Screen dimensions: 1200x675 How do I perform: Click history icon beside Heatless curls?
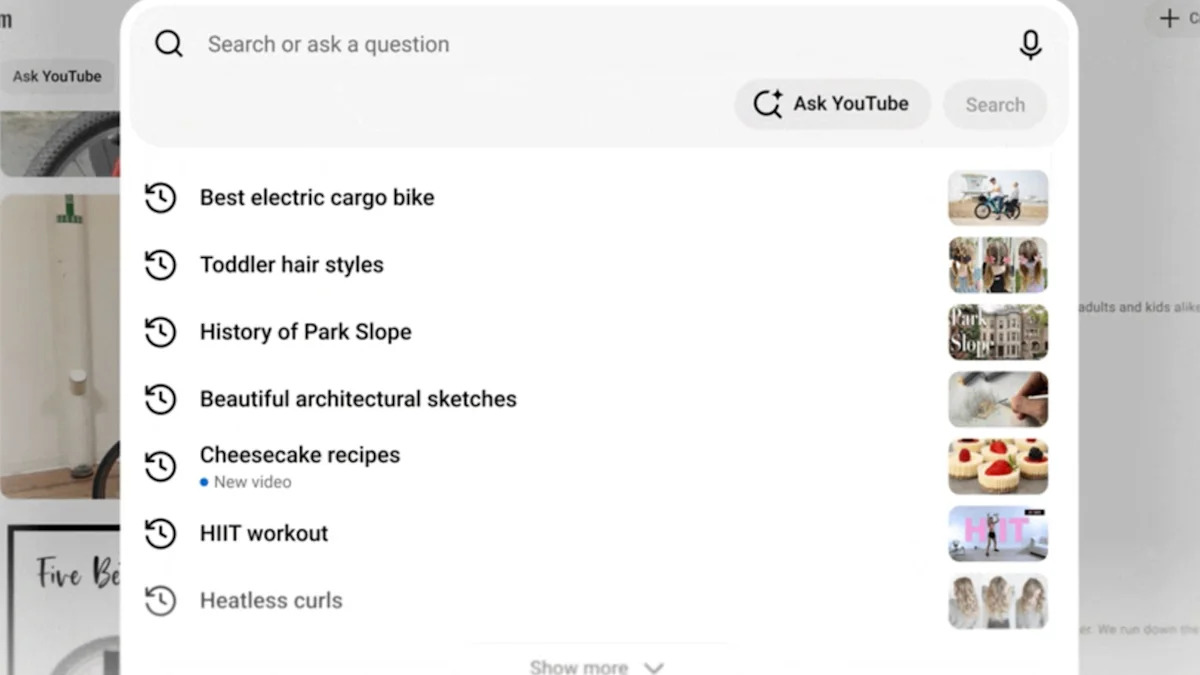(160, 601)
